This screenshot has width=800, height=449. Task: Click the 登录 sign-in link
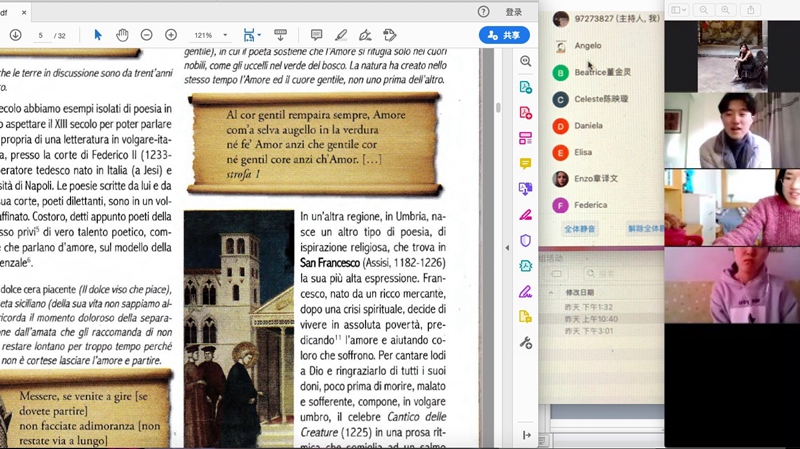click(x=513, y=12)
